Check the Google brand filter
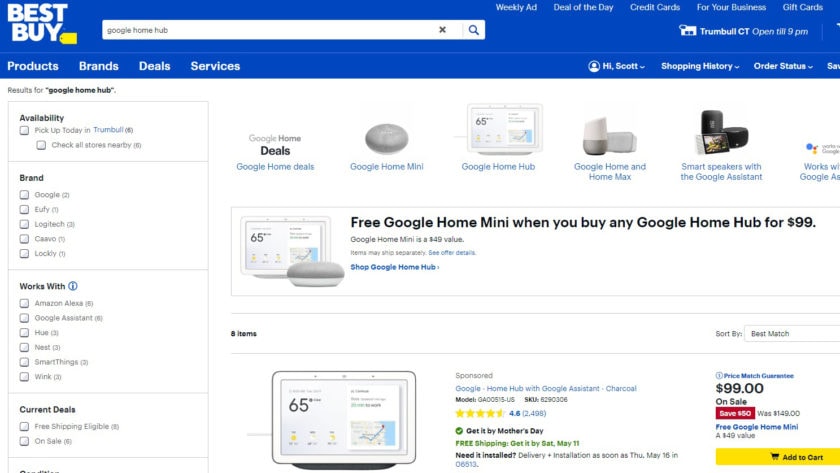Image resolution: width=840 pixels, height=473 pixels. point(25,195)
